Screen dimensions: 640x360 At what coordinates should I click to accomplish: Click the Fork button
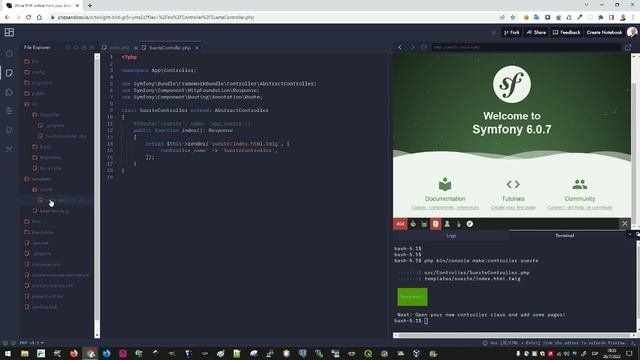click(511, 32)
